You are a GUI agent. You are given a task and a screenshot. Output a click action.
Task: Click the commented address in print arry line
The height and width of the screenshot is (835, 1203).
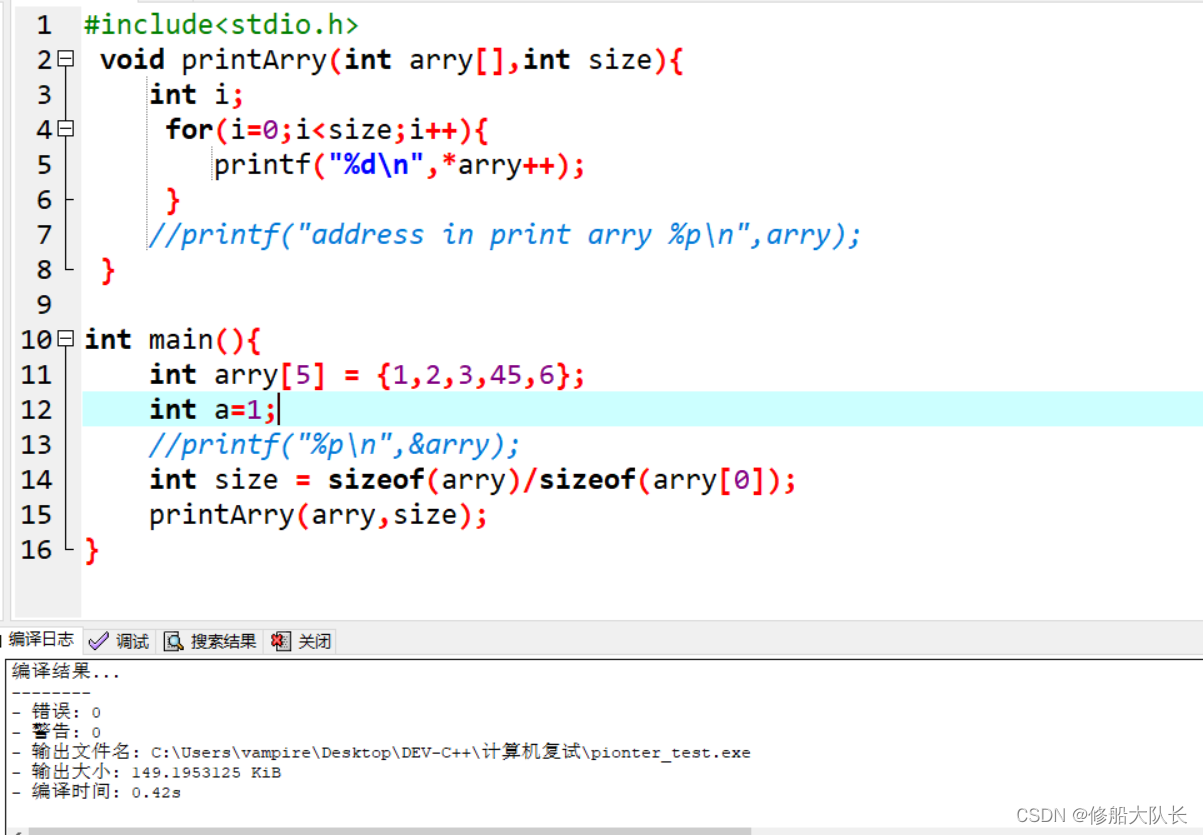point(505,235)
